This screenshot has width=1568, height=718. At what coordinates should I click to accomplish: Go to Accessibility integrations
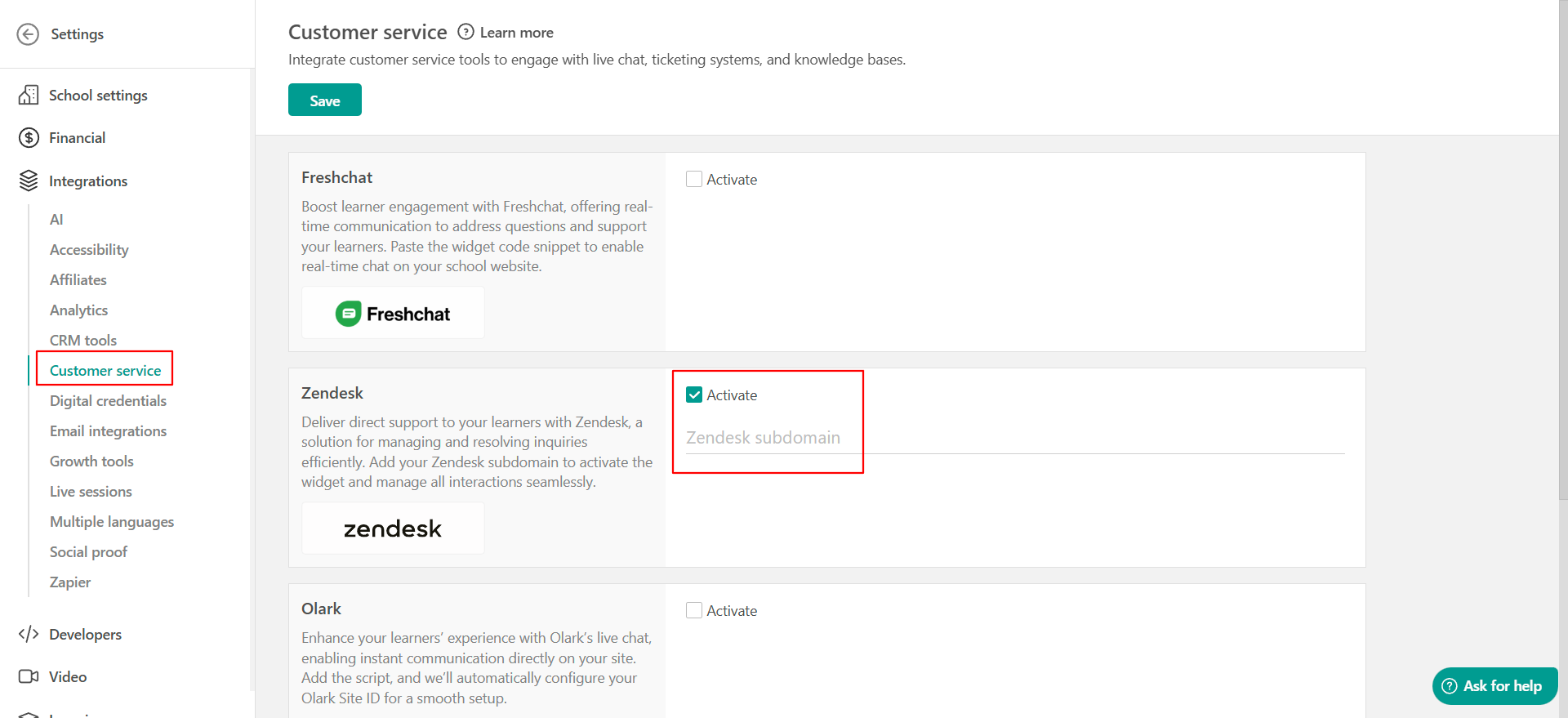89,249
